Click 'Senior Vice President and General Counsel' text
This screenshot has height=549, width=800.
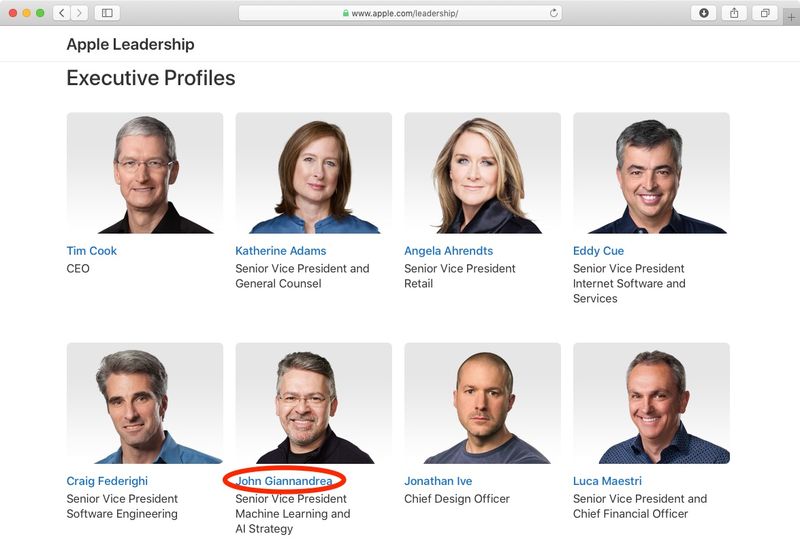[302, 276]
